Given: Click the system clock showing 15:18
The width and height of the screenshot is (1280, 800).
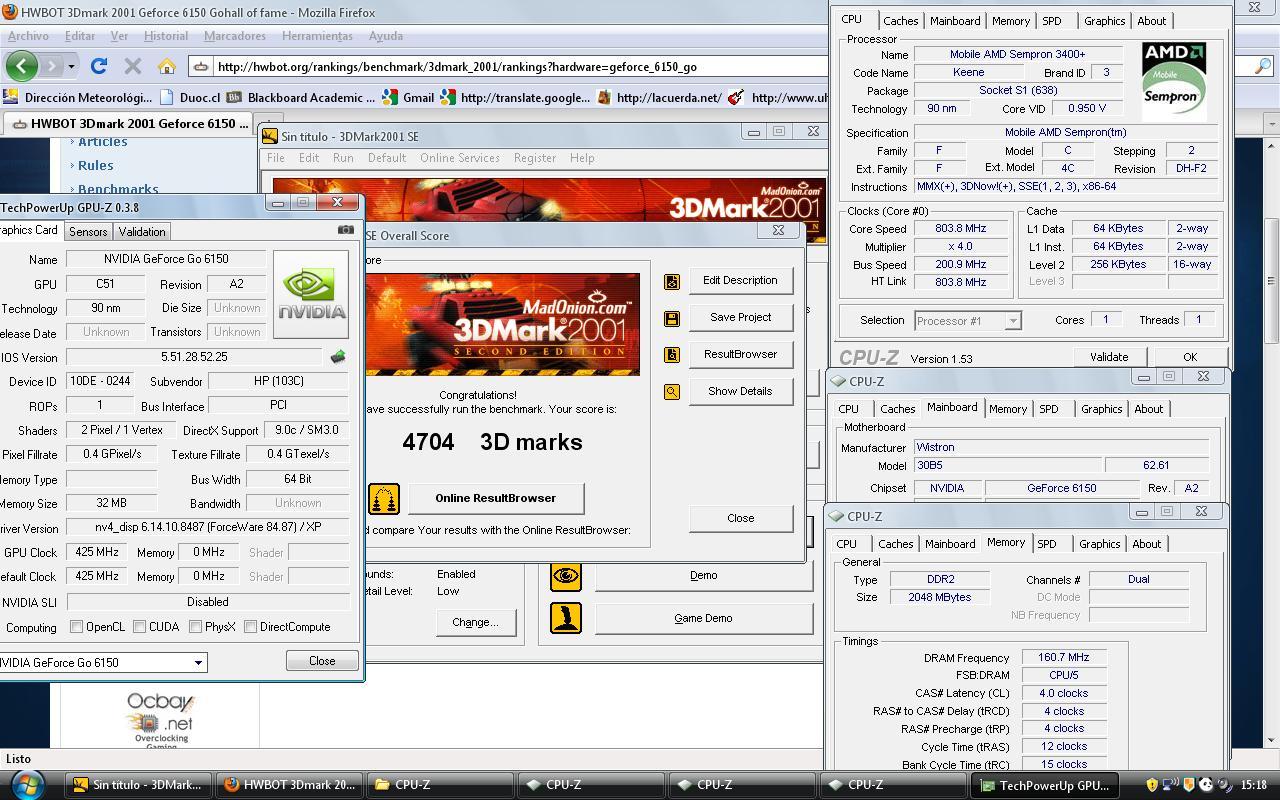Looking at the screenshot, I should pyautogui.click(x=1254, y=785).
